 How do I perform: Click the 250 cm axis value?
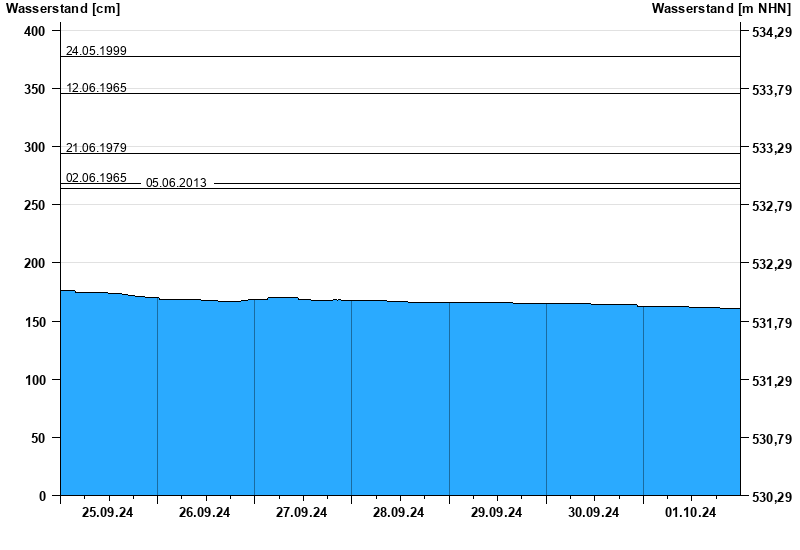35,205
